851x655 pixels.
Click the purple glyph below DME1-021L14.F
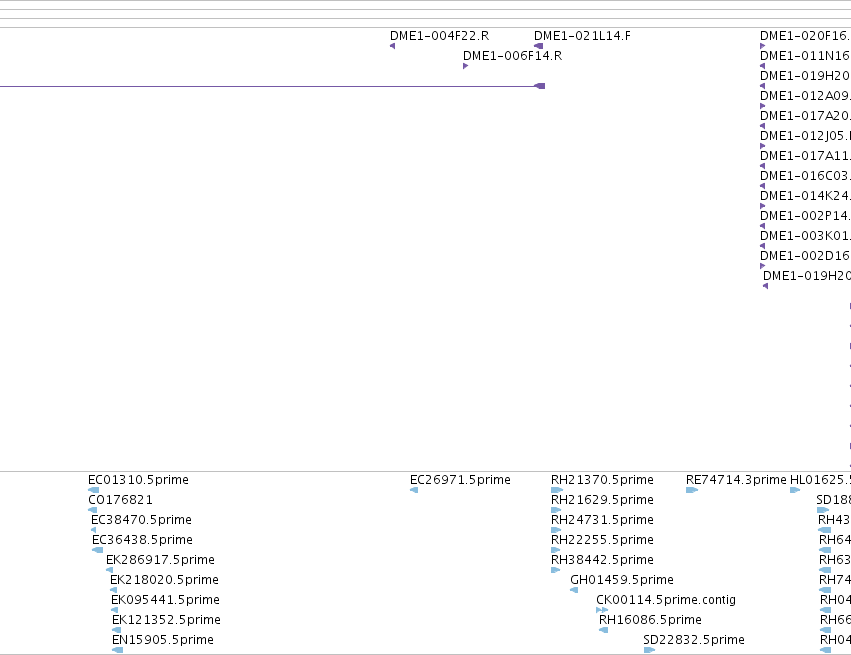click(x=538, y=46)
